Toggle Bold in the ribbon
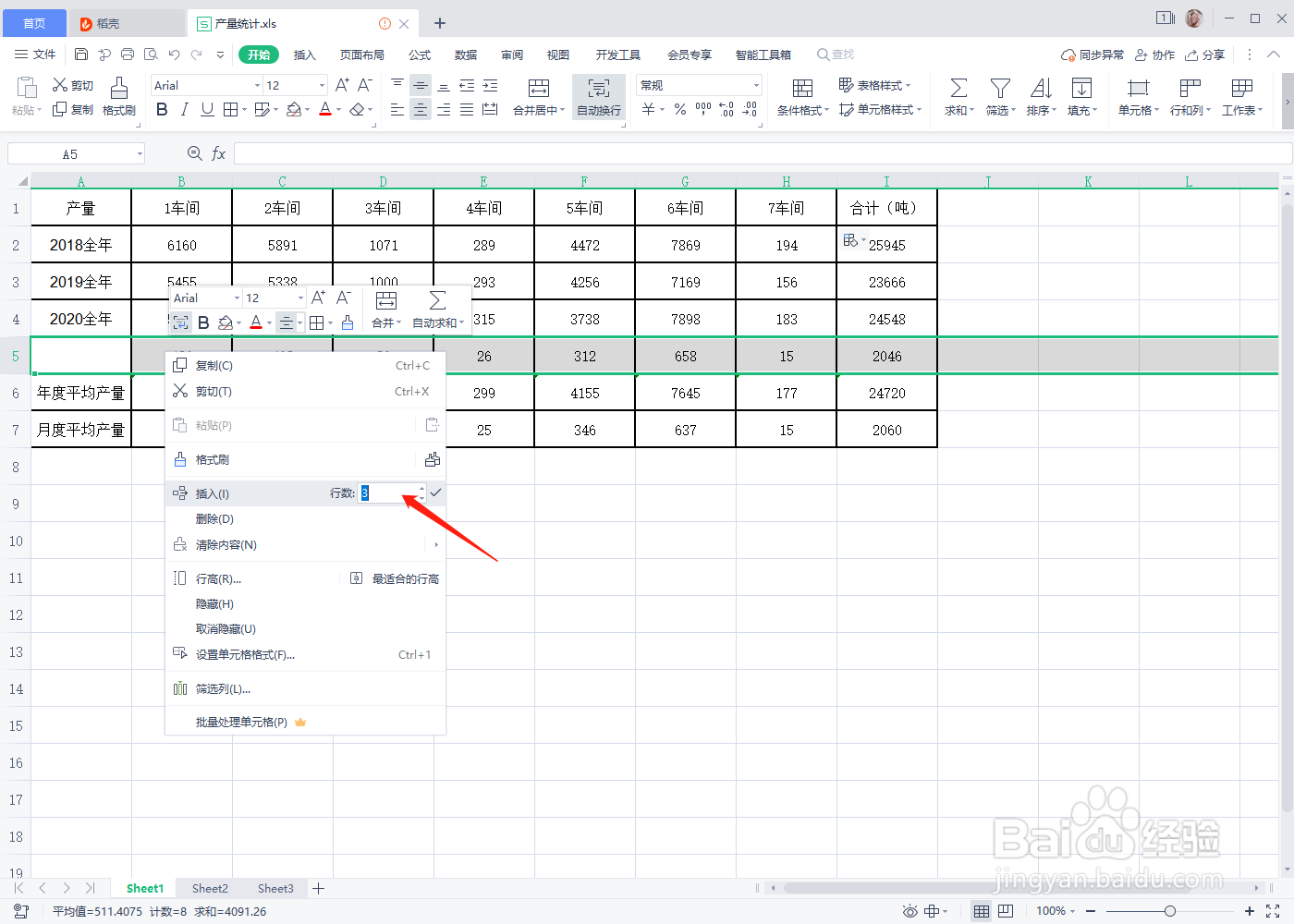Image resolution: width=1294 pixels, height=924 pixels. [162, 110]
